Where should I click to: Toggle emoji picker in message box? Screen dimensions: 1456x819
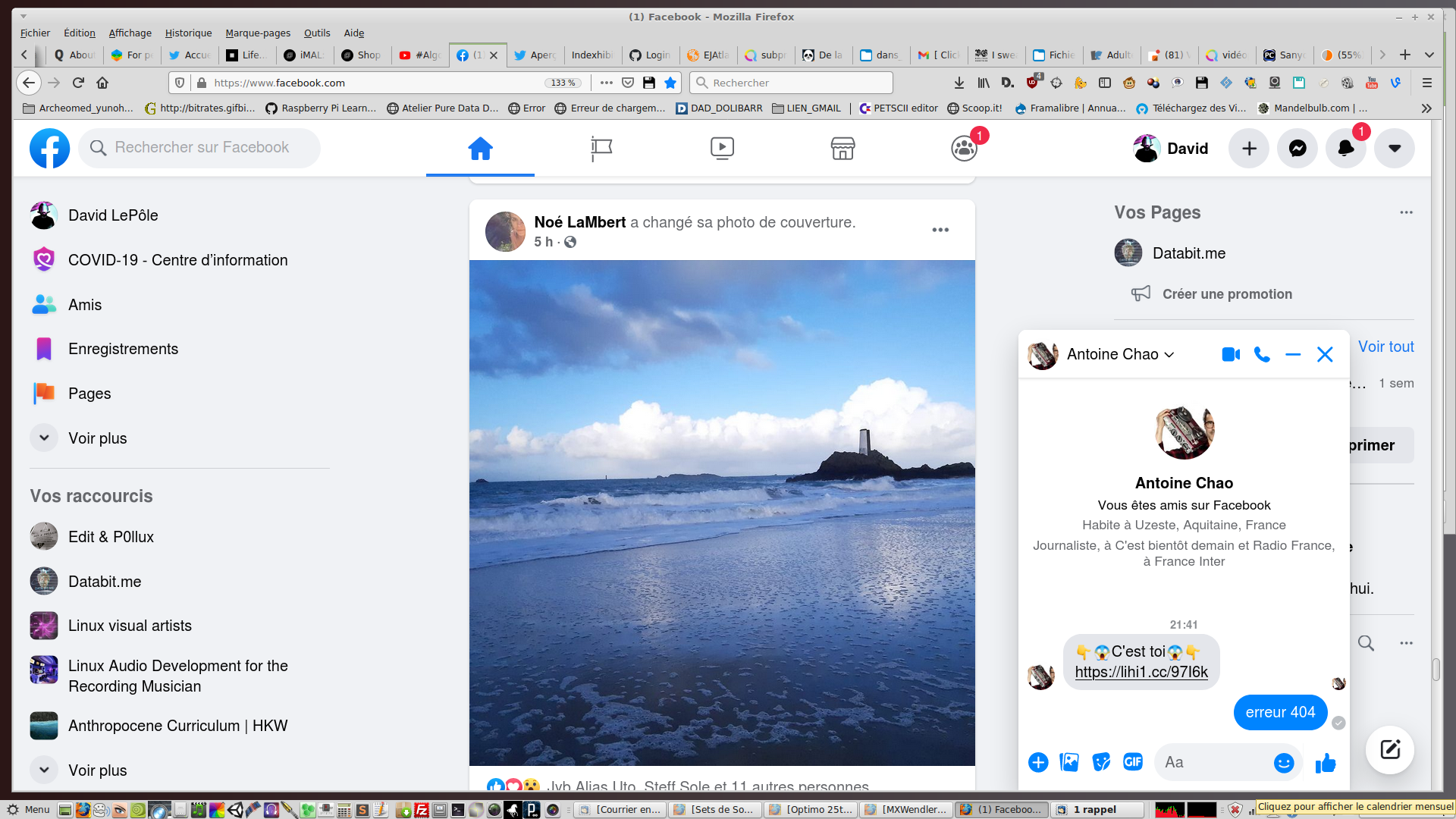(1283, 763)
